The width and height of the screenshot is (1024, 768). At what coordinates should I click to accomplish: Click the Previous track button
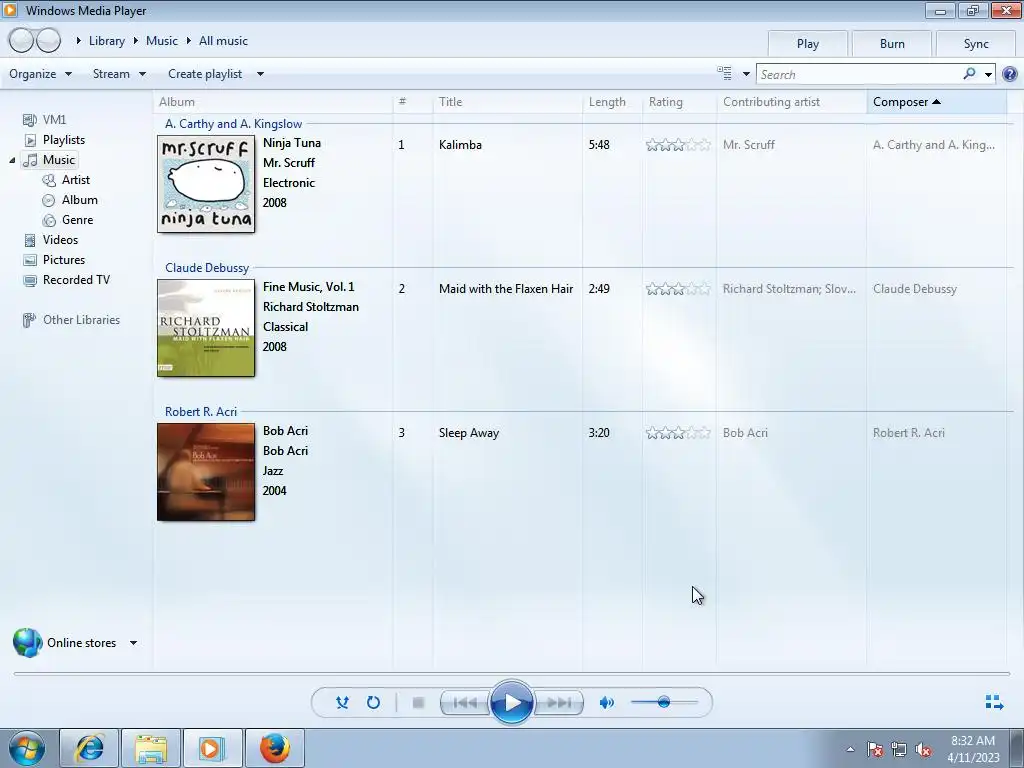click(x=465, y=703)
